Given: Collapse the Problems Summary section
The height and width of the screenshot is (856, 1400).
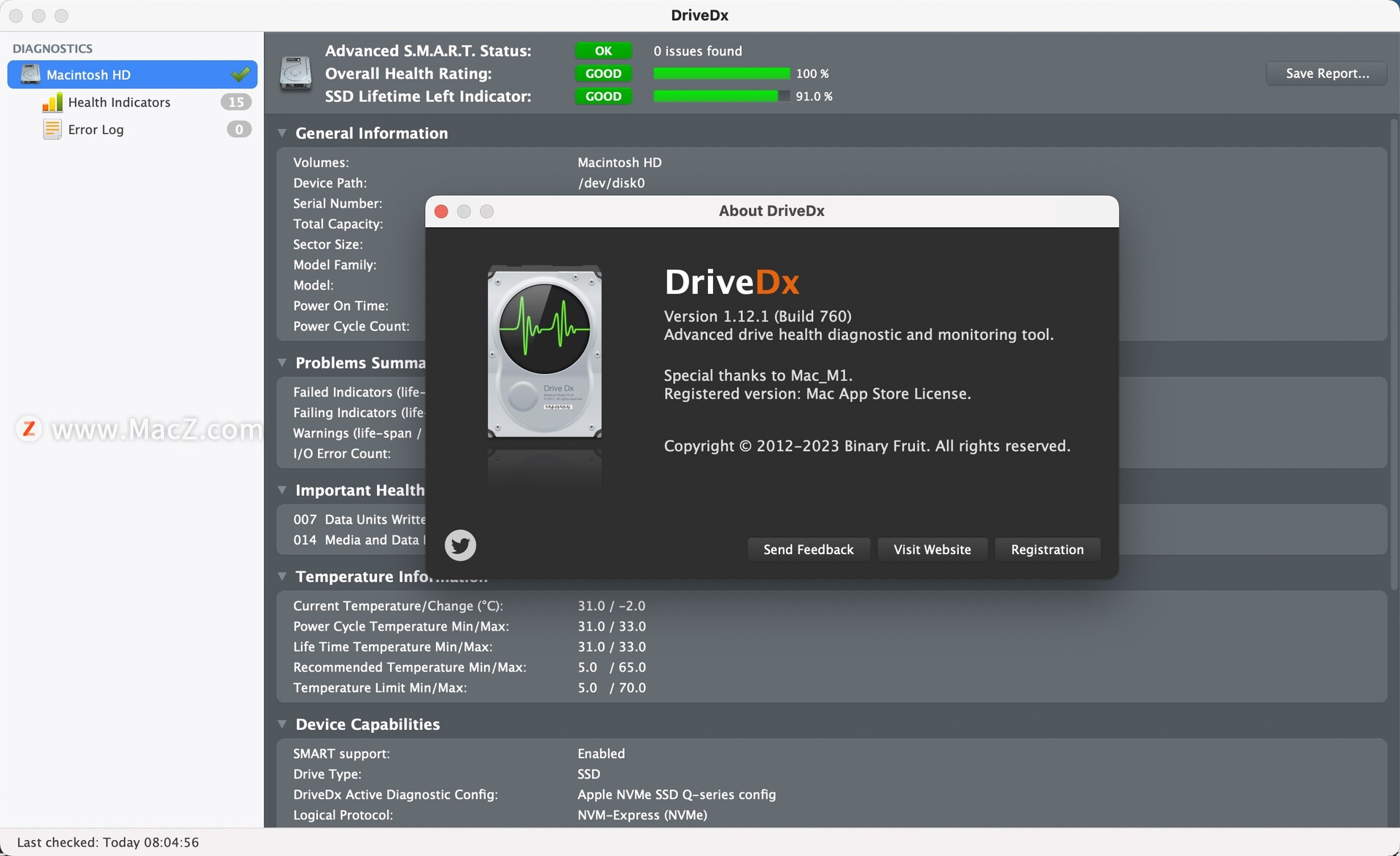Looking at the screenshot, I should (x=282, y=362).
